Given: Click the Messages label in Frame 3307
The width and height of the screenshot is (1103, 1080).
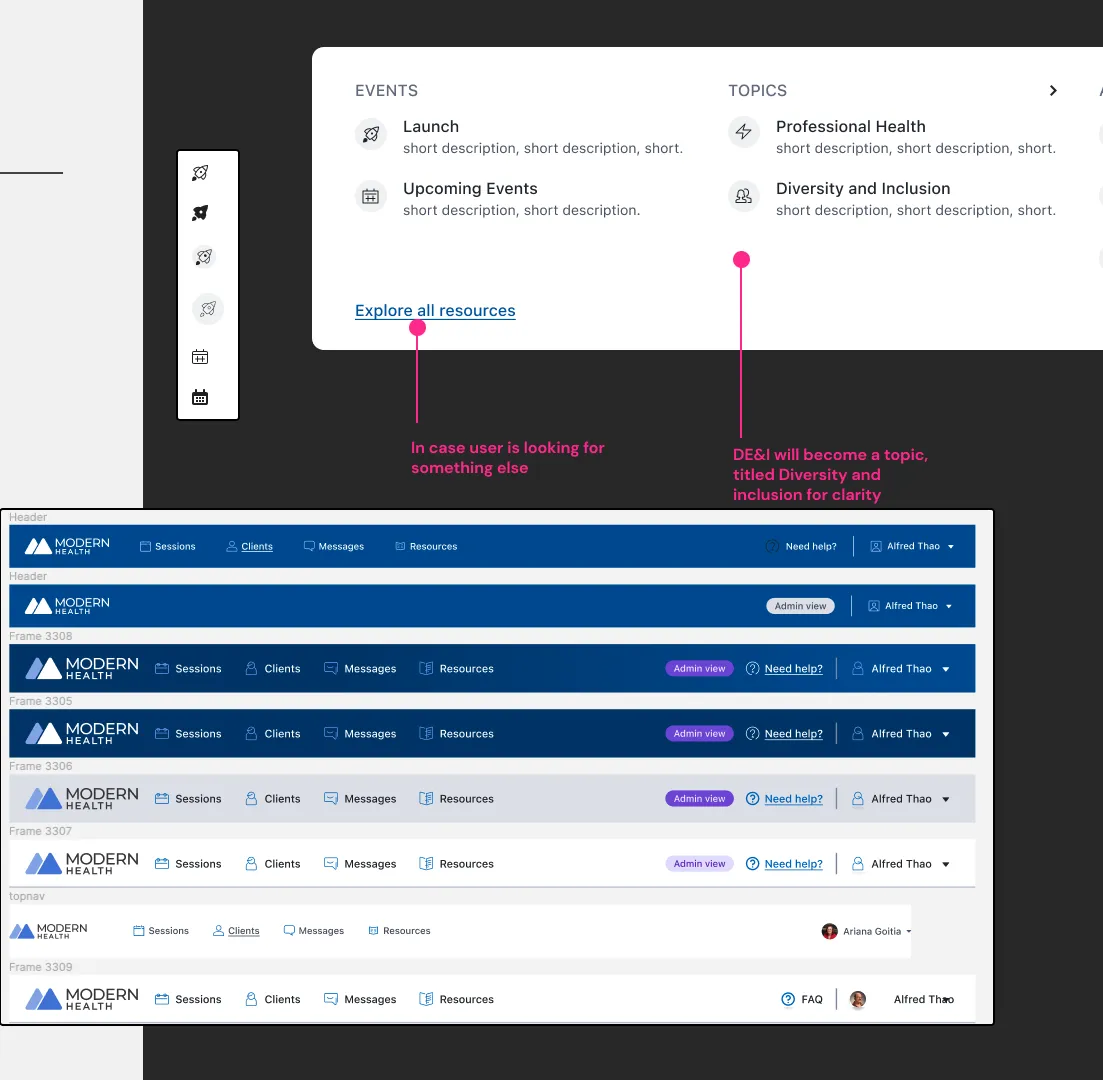Looking at the screenshot, I should 370,863.
